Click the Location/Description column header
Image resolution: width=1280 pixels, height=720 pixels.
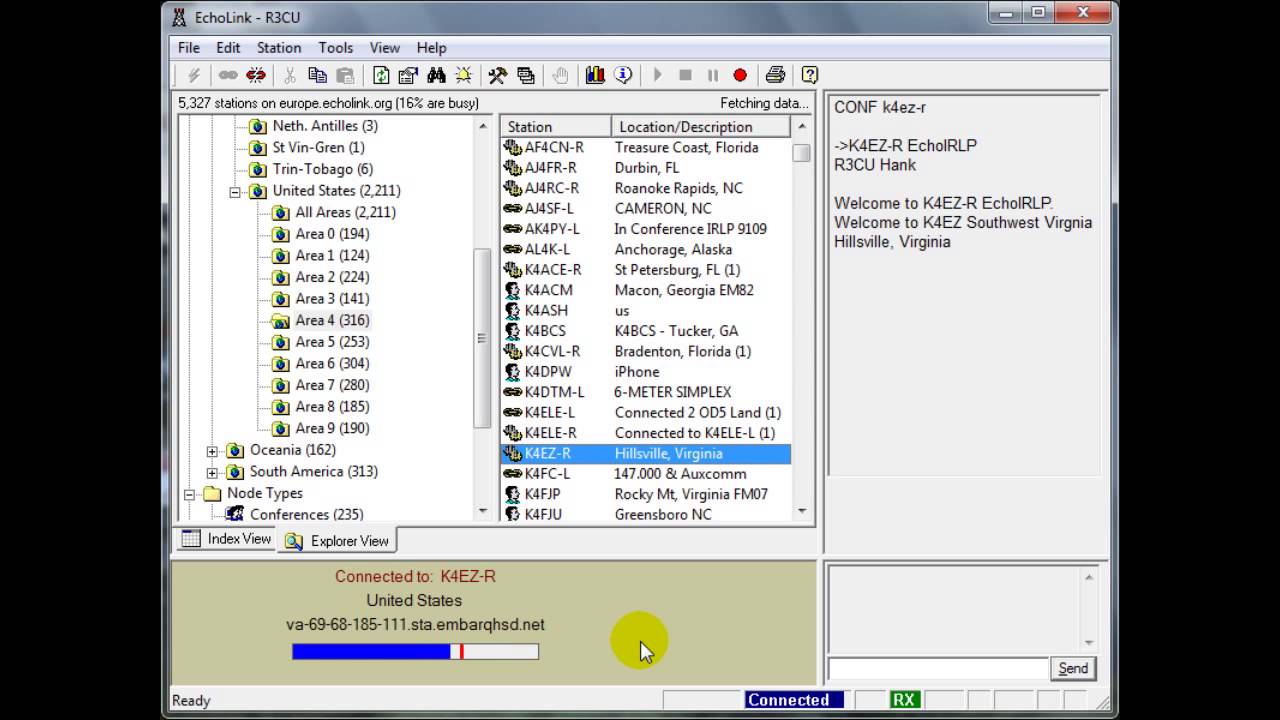[x=700, y=127]
